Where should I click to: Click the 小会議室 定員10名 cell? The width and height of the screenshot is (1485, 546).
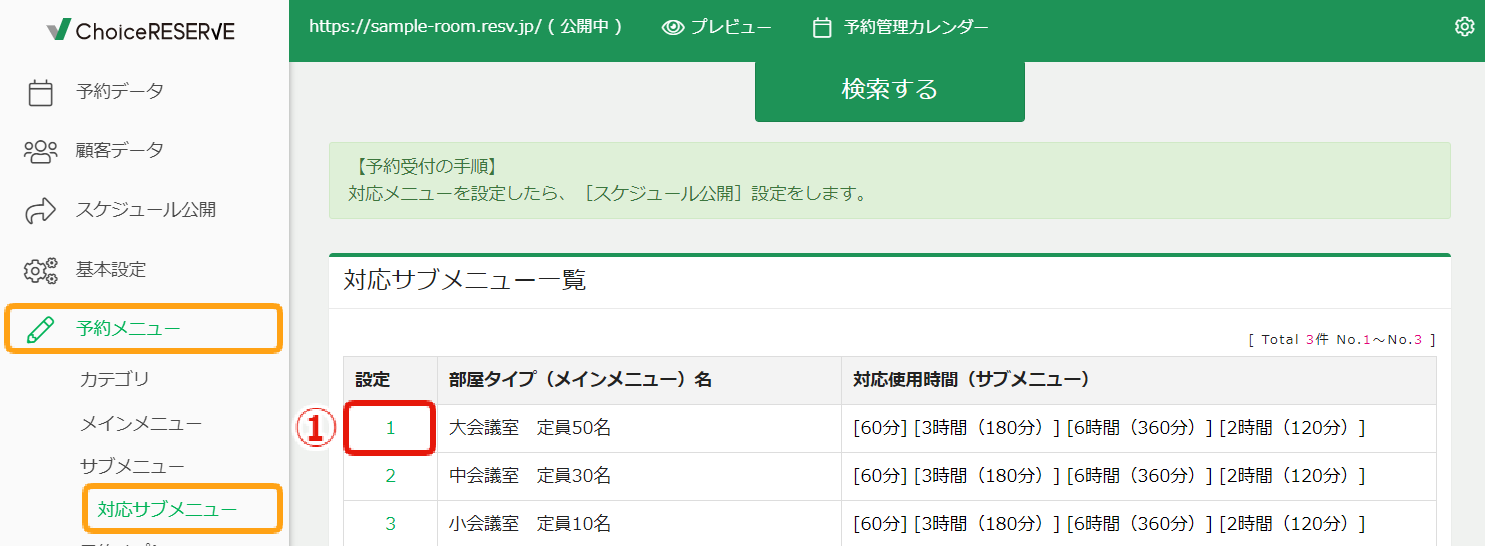(639, 524)
